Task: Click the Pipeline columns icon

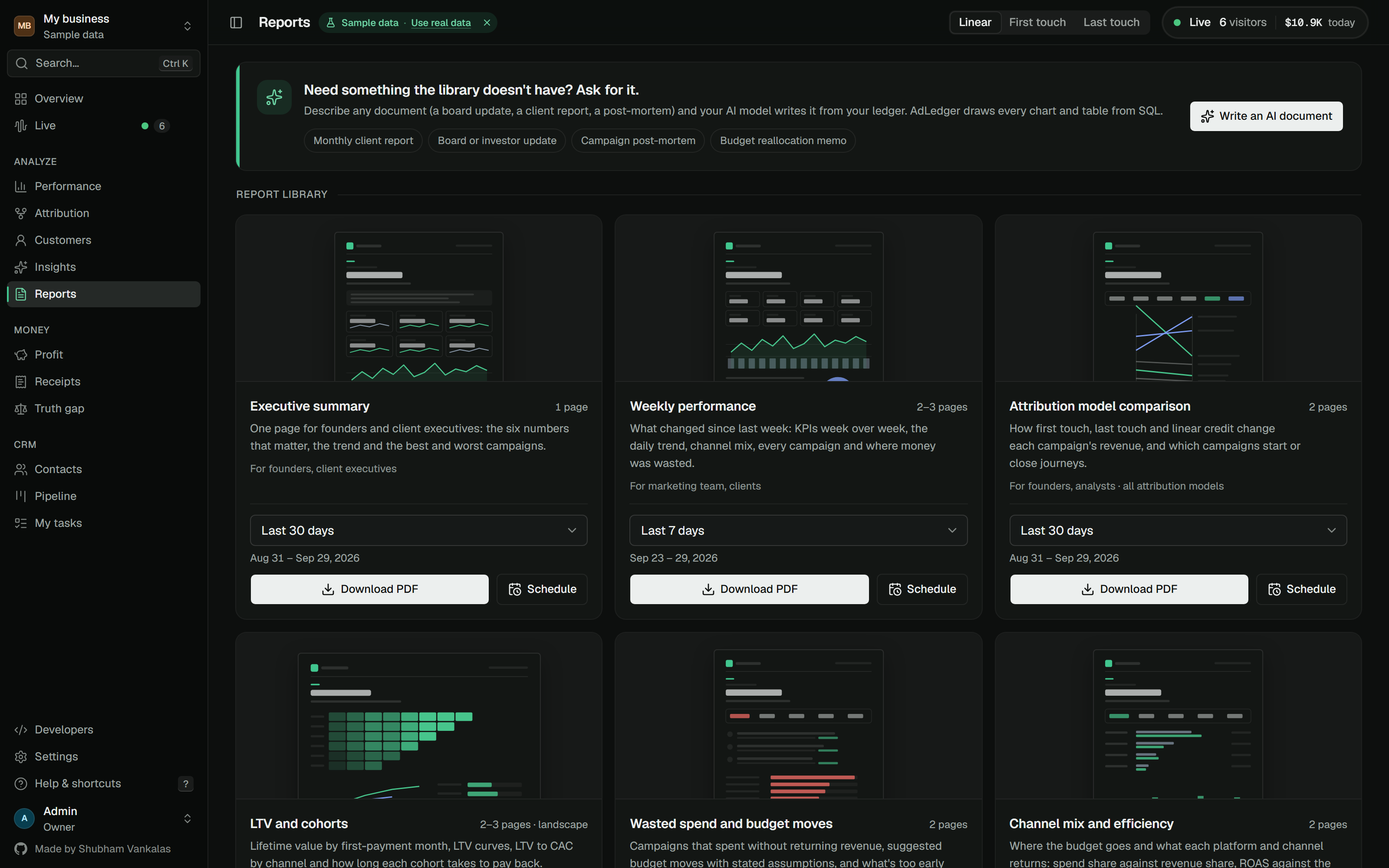Action: (21, 496)
